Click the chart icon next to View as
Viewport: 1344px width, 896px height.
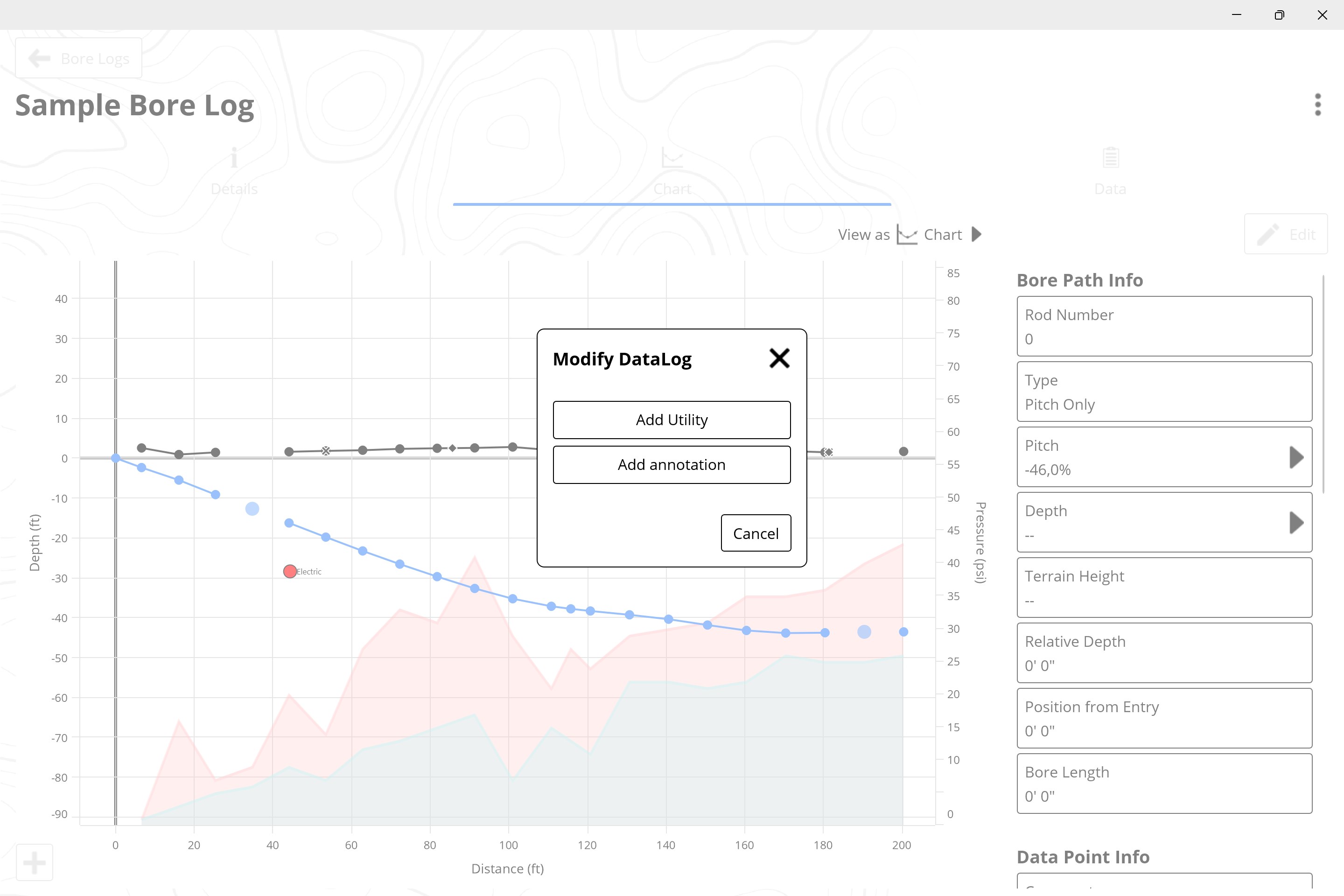point(907,234)
